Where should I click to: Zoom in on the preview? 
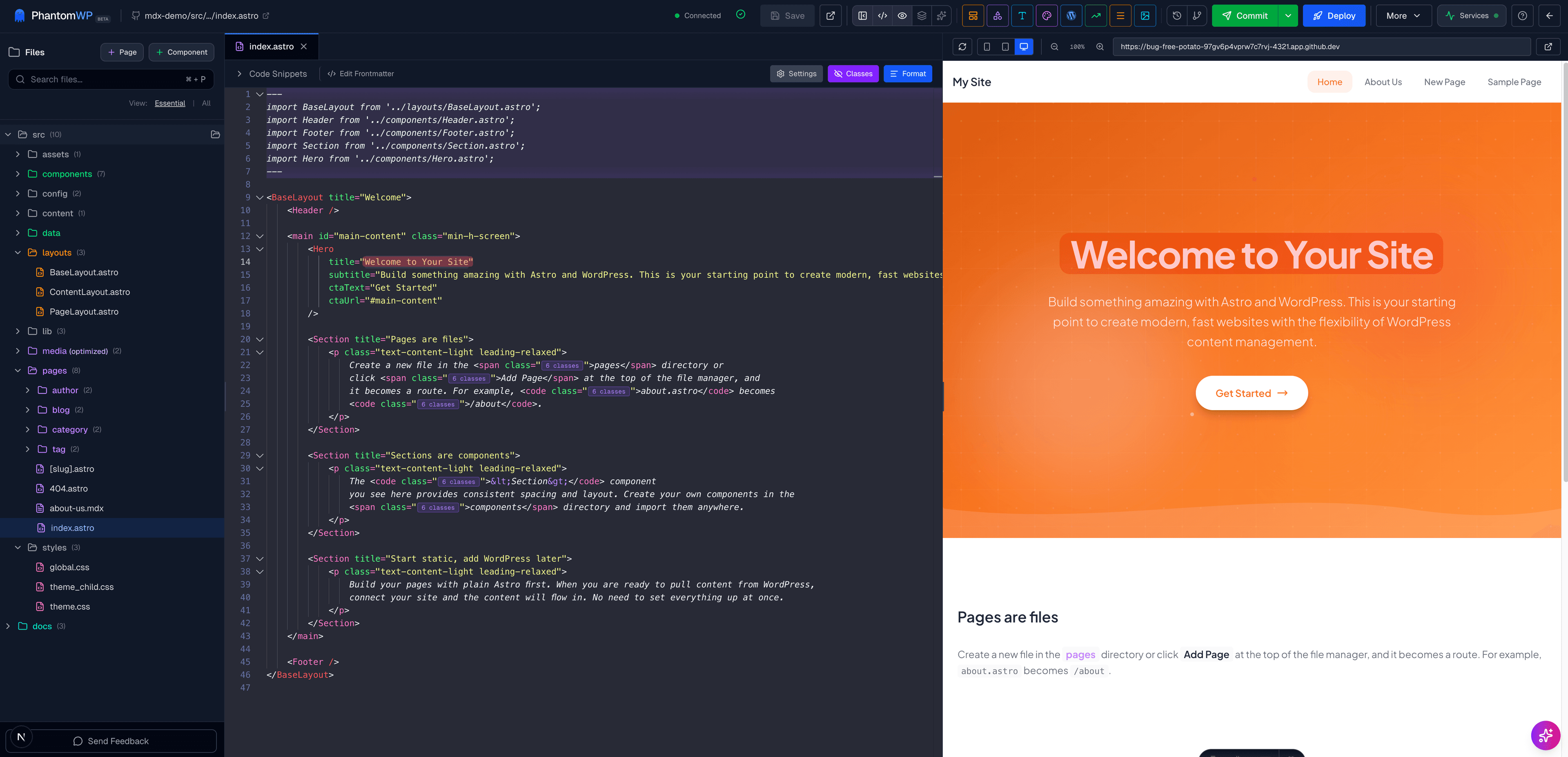(x=1099, y=47)
